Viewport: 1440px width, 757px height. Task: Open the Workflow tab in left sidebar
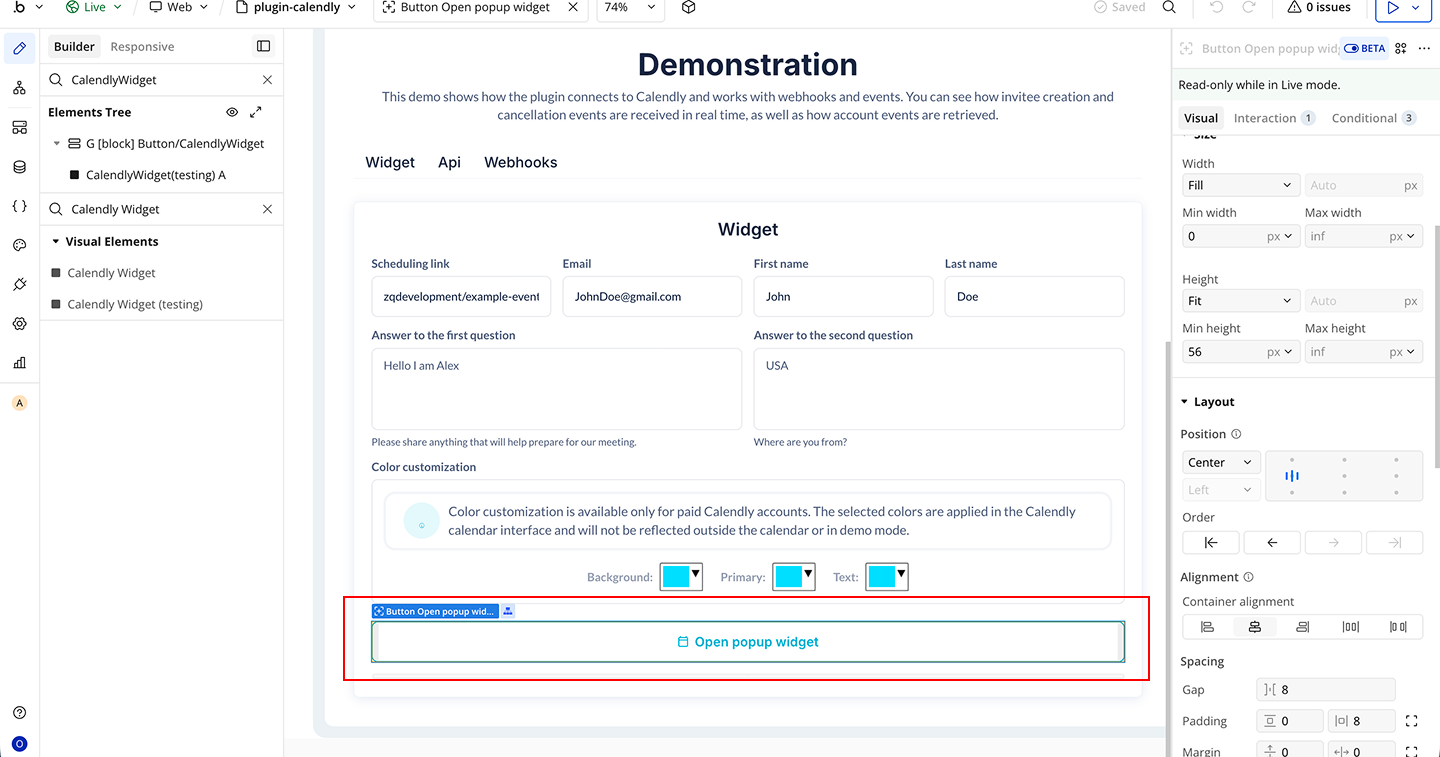click(19, 88)
